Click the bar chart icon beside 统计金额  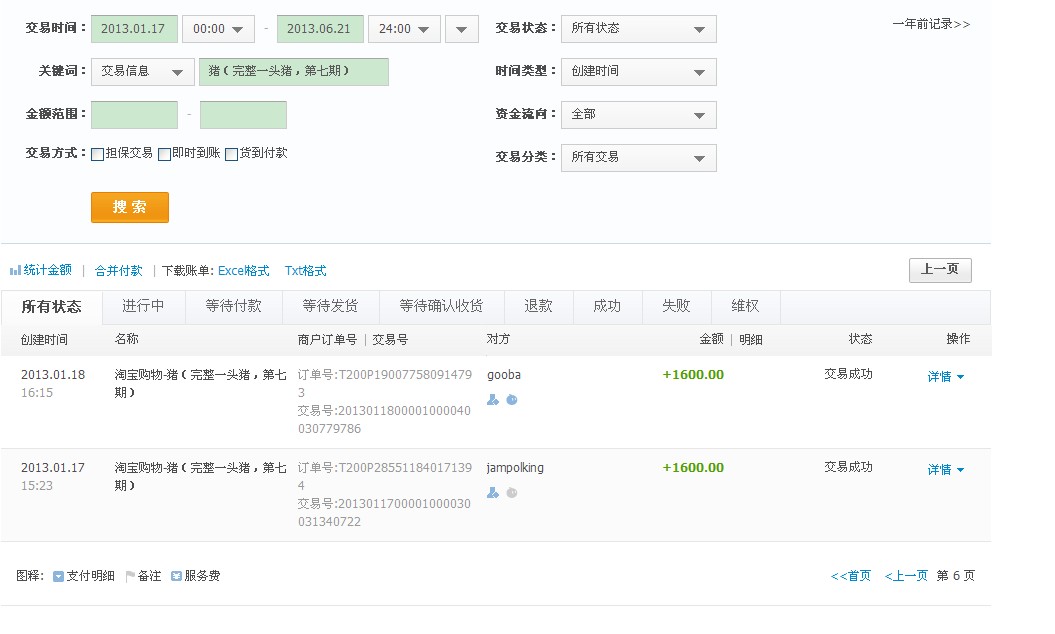point(15,270)
